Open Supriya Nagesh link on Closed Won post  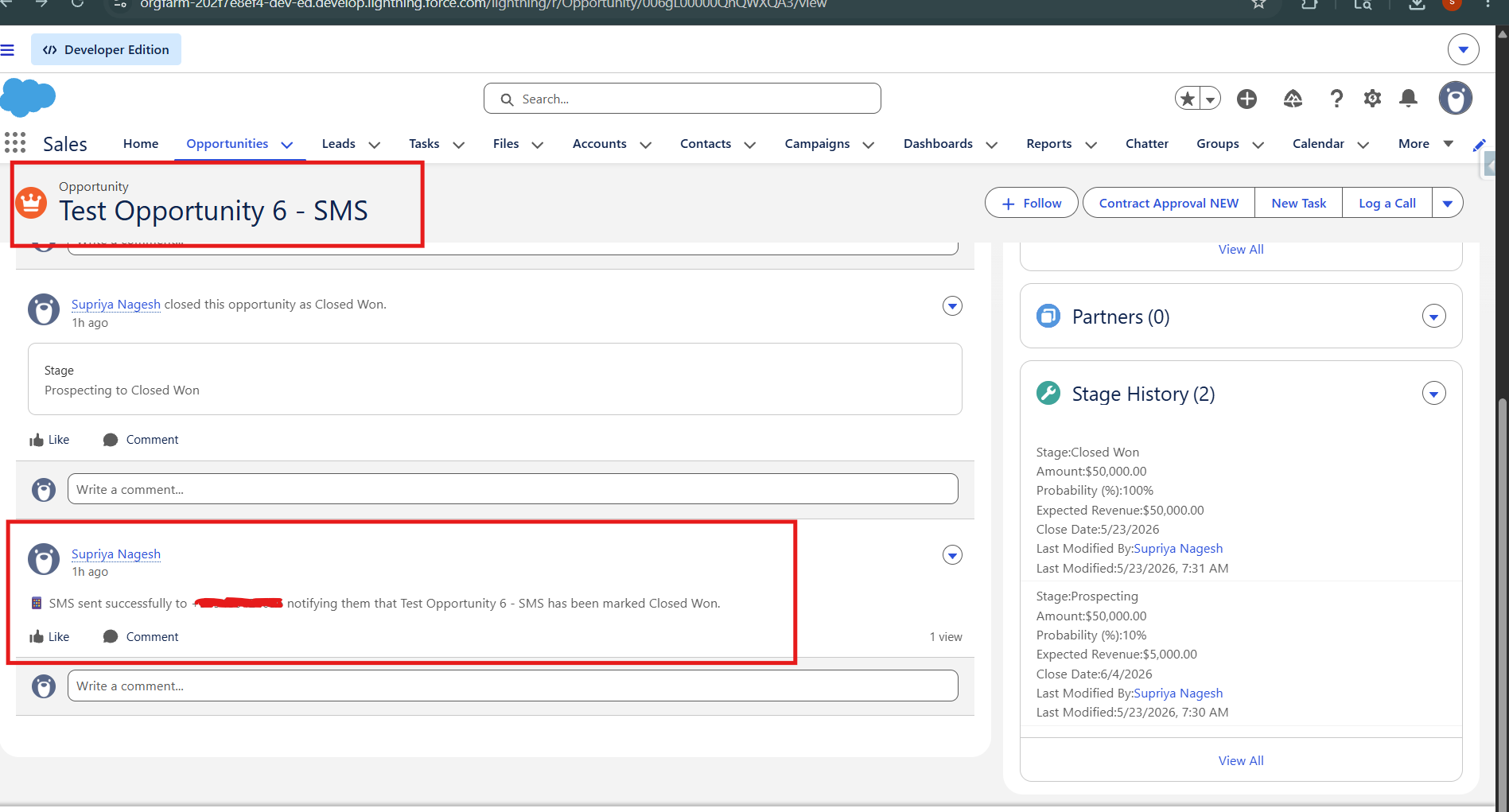point(116,304)
